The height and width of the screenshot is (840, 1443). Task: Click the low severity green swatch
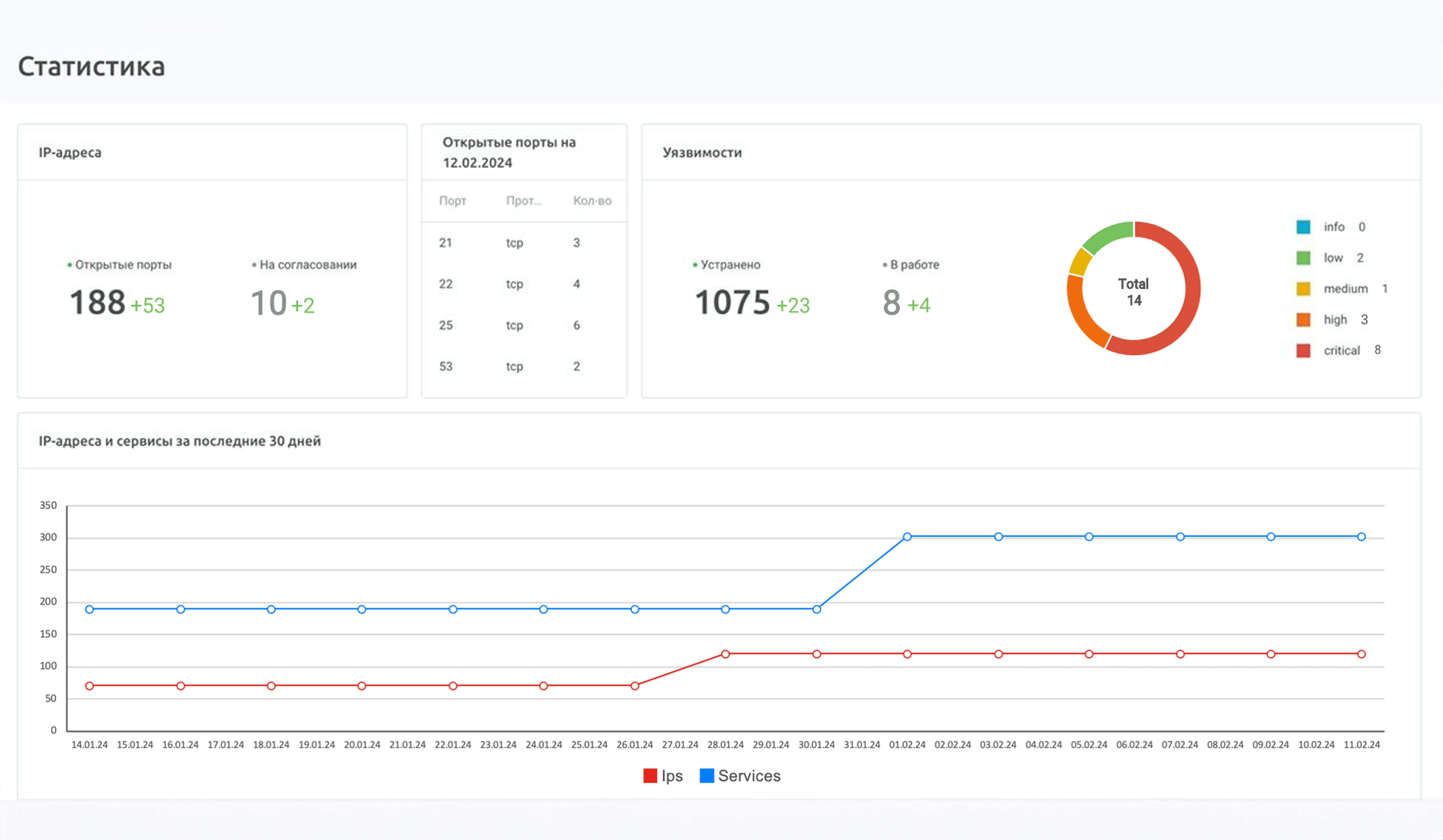pyautogui.click(x=1303, y=258)
